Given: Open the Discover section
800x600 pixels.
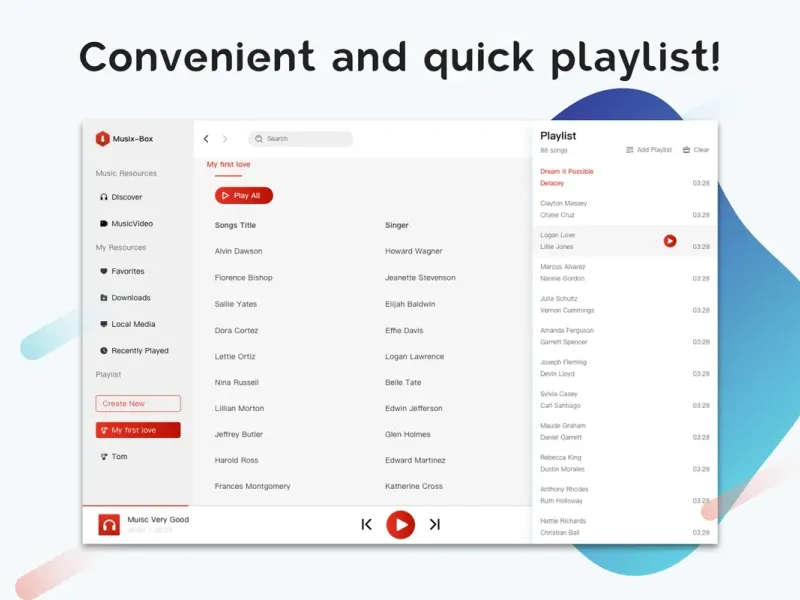Looking at the screenshot, I should point(127,197).
